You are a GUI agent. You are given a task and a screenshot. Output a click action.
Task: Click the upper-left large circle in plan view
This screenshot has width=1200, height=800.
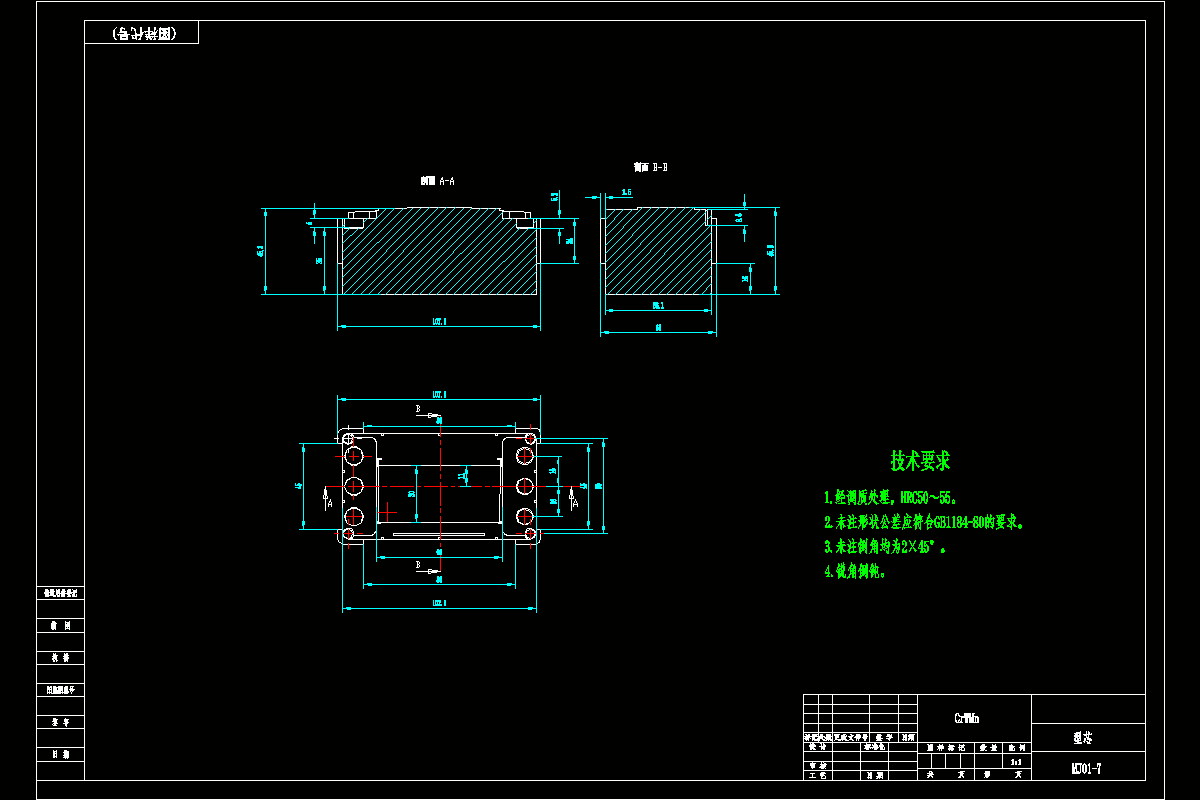pyautogui.click(x=354, y=456)
